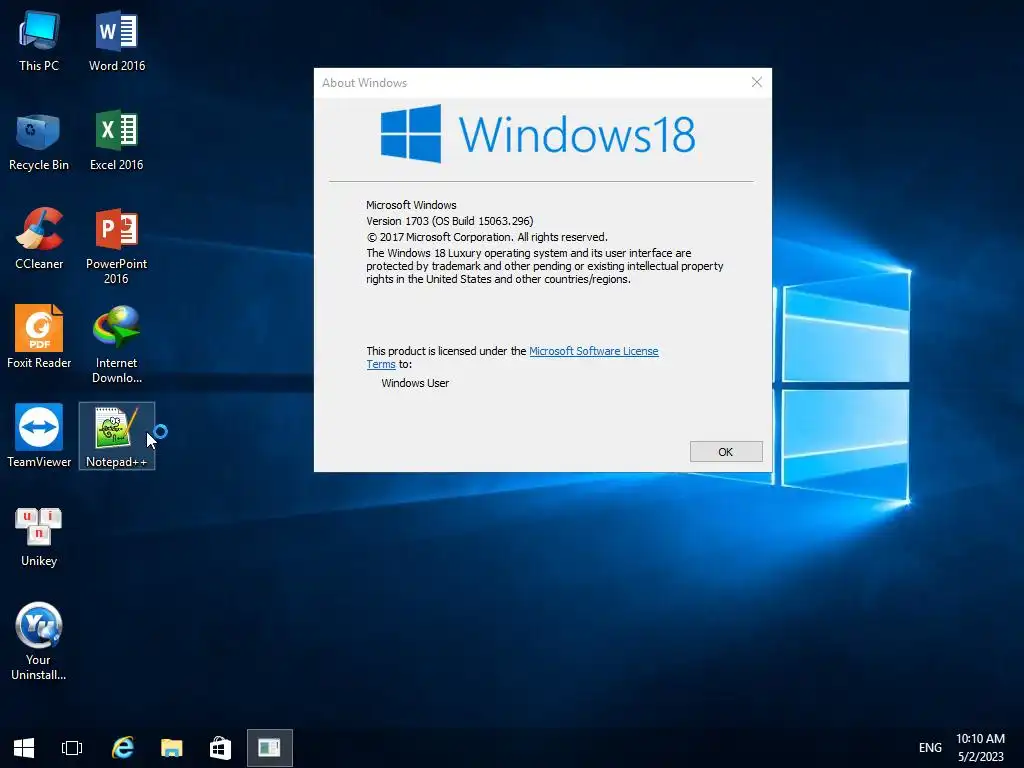The image size is (1024, 768).
Task: Click the Excel 2016 desktop shortcut
Action: tap(117, 140)
